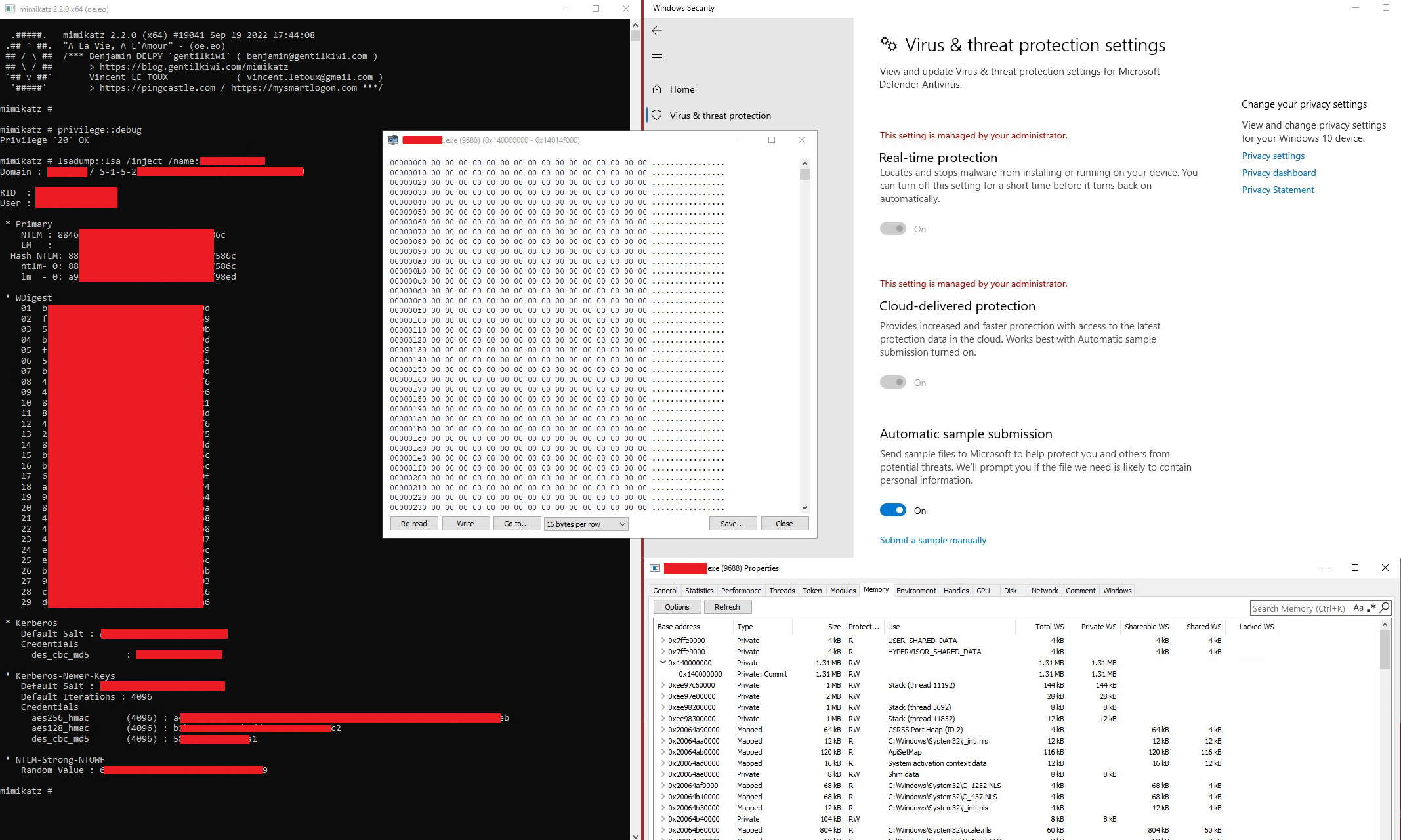The height and width of the screenshot is (840, 1401).
Task: Expand the 0x7ffe0000 memory region
Action: [663, 640]
